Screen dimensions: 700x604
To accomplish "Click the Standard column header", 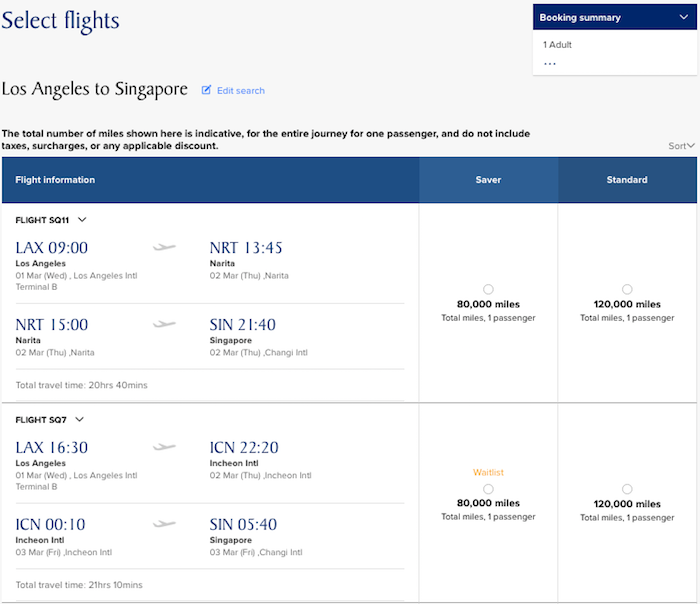I will click(627, 180).
